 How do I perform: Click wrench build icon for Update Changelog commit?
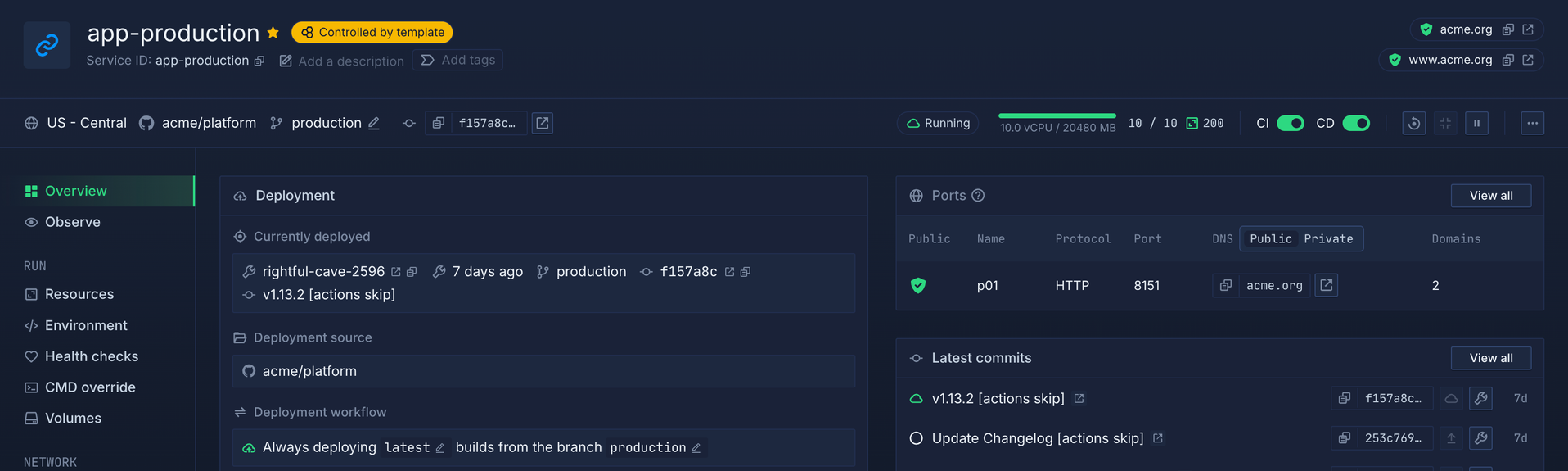click(x=1480, y=438)
